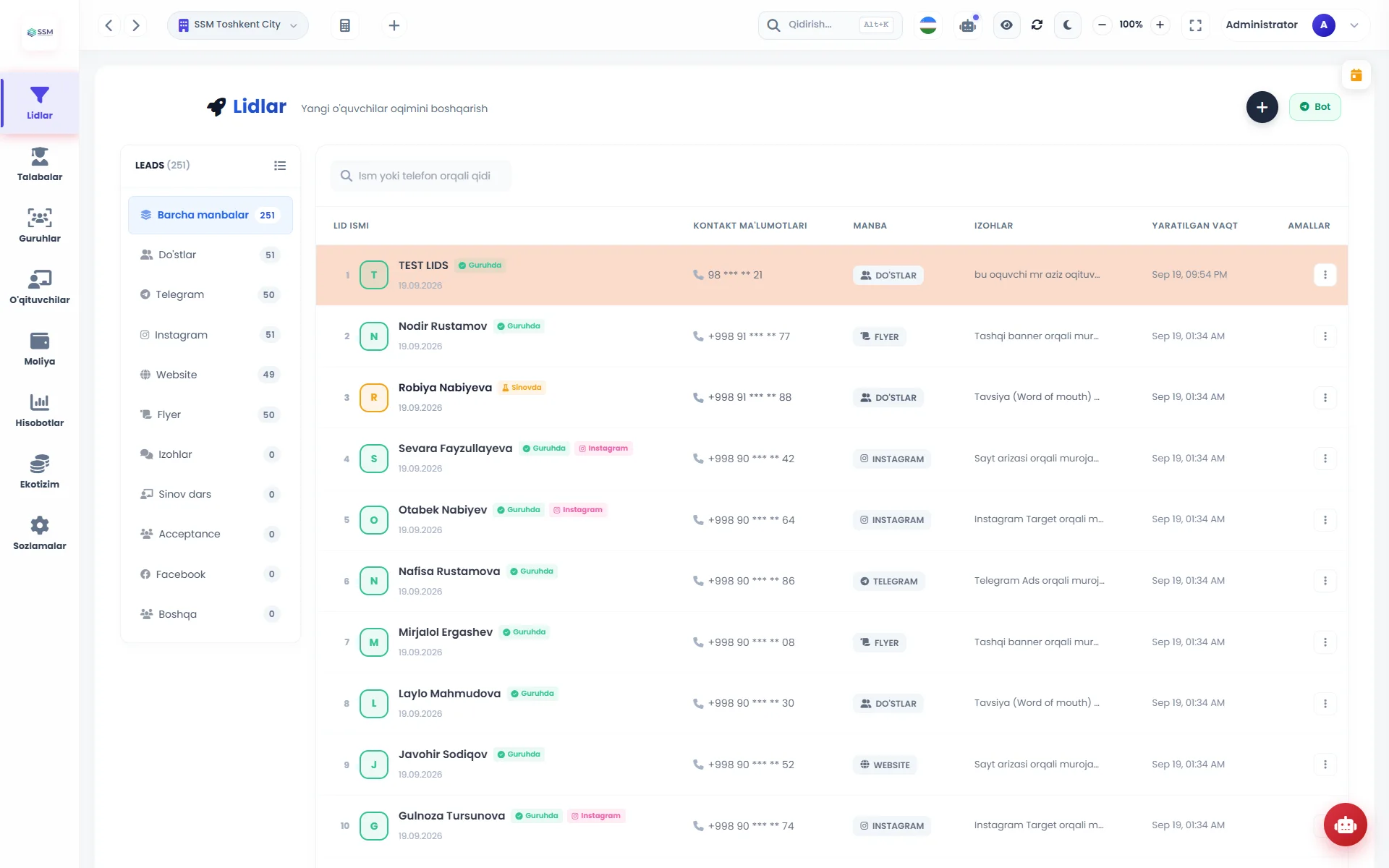Open the Moliya wallet section

click(40, 349)
